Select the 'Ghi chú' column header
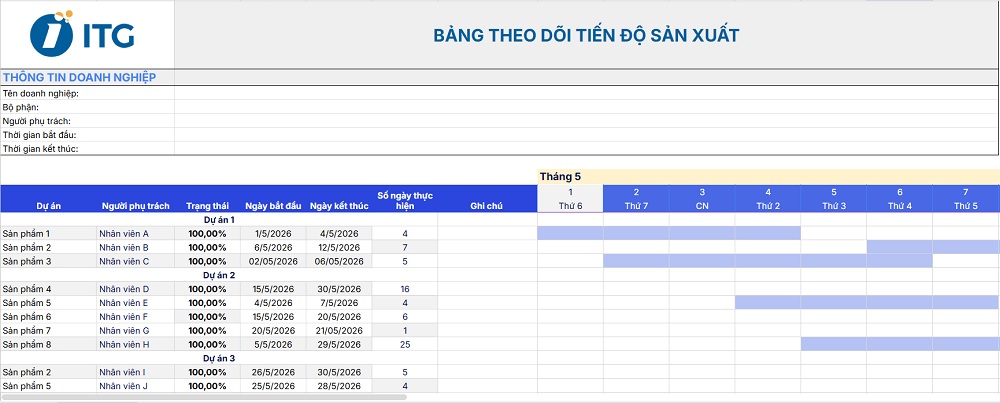The height and width of the screenshot is (403, 1000). pyautogui.click(x=487, y=199)
